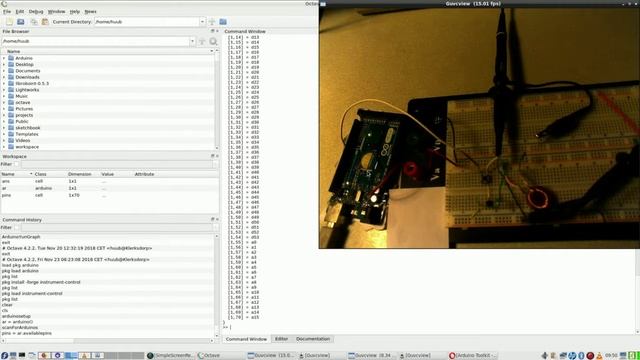Image resolution: width=640 pixels, height=360 pixels.
Task: Sort workspace by Name column header
Action: (16, 174)
